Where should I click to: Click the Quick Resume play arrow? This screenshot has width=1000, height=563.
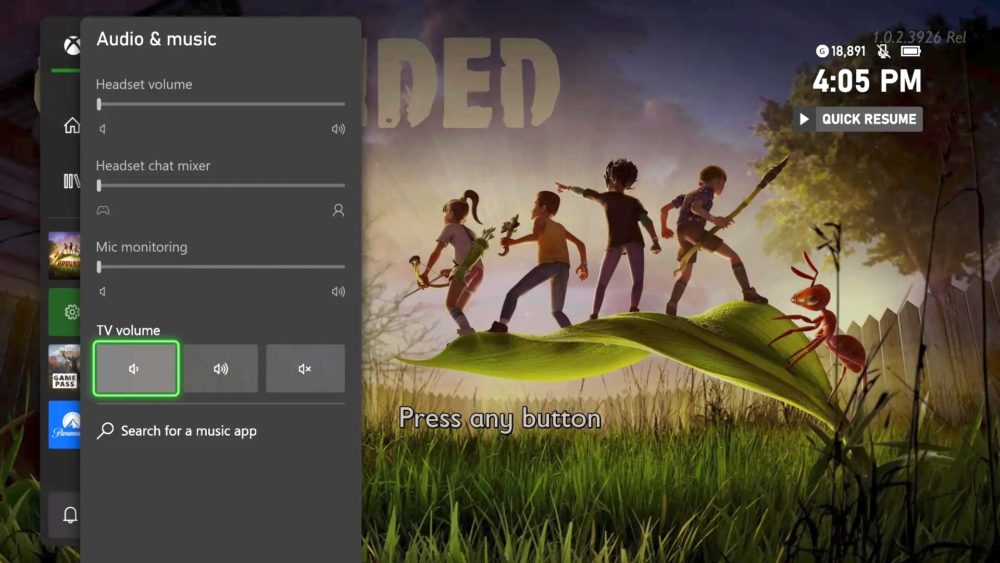(x=804, y=119)
